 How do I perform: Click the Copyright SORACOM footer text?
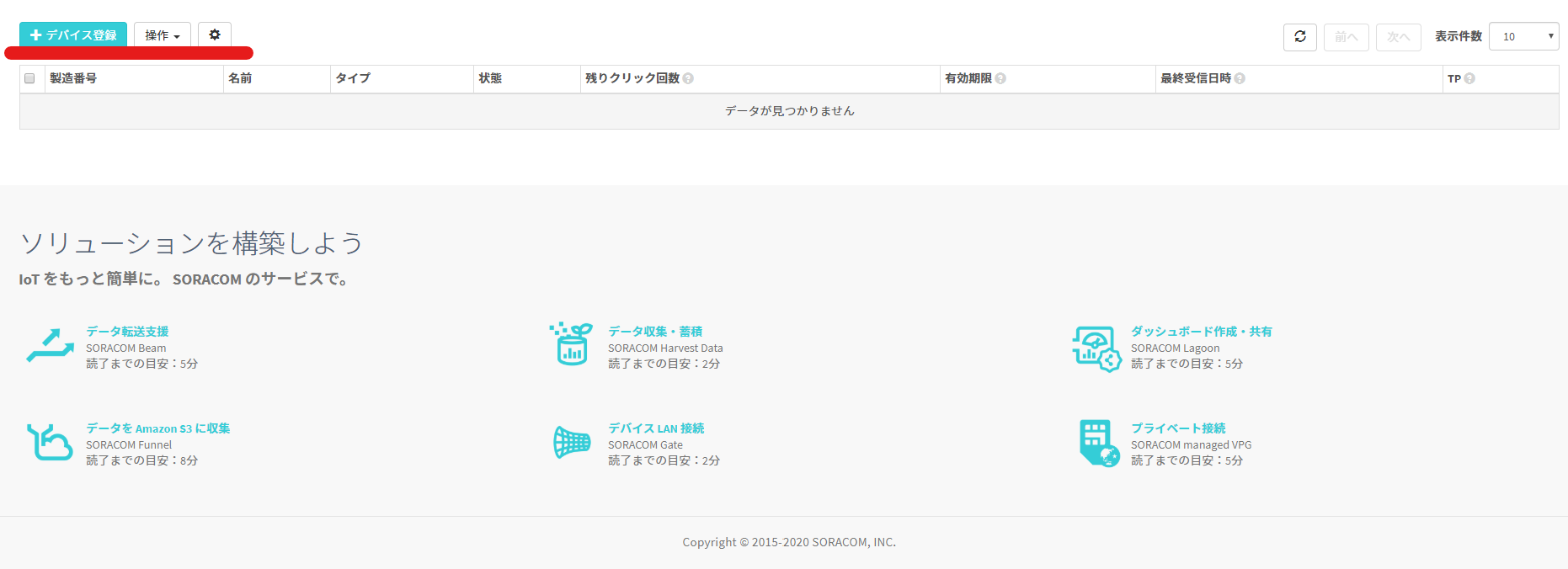pos(789,542)
